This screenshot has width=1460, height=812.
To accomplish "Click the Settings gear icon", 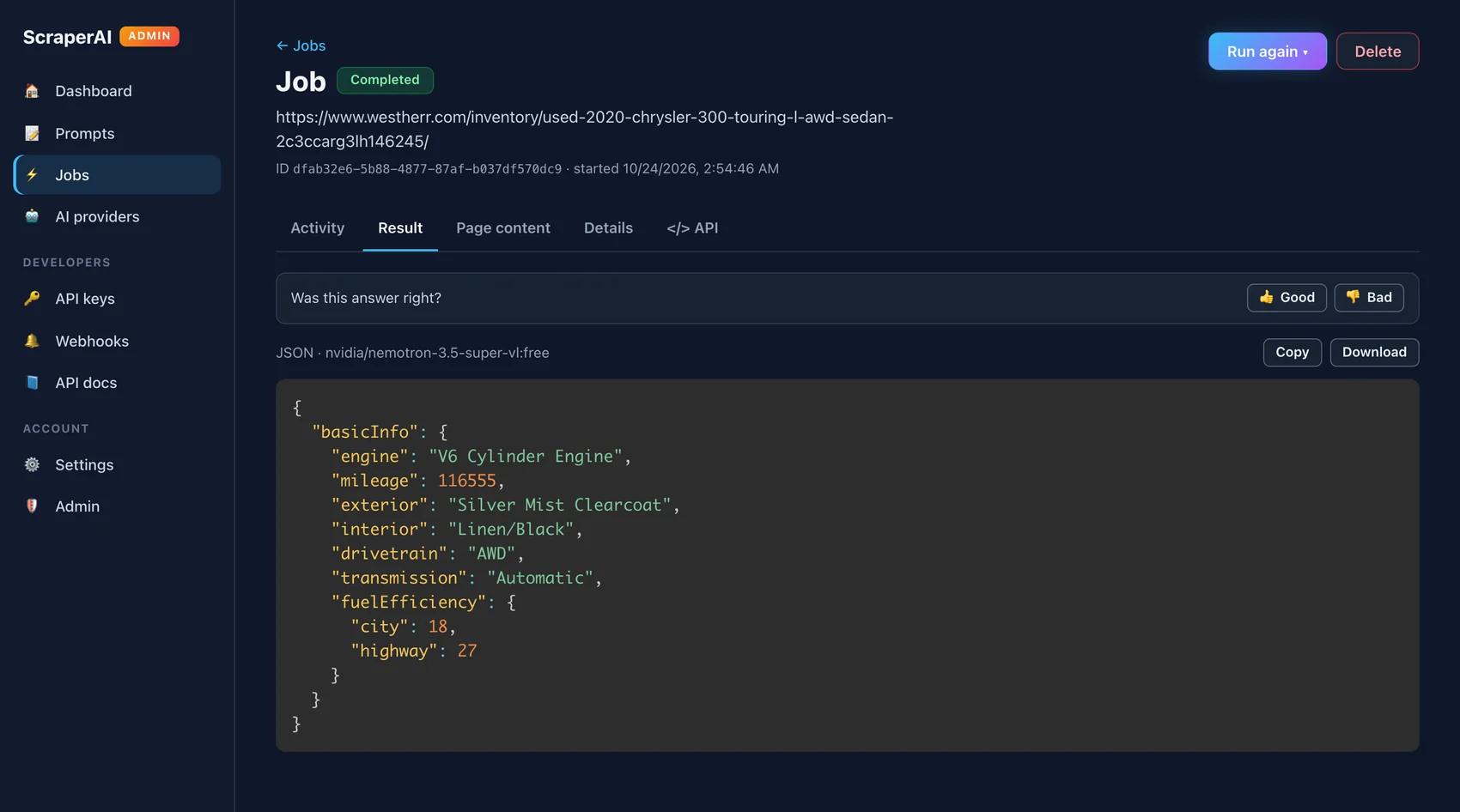I will pyautogui.click(x=32, y=464).
